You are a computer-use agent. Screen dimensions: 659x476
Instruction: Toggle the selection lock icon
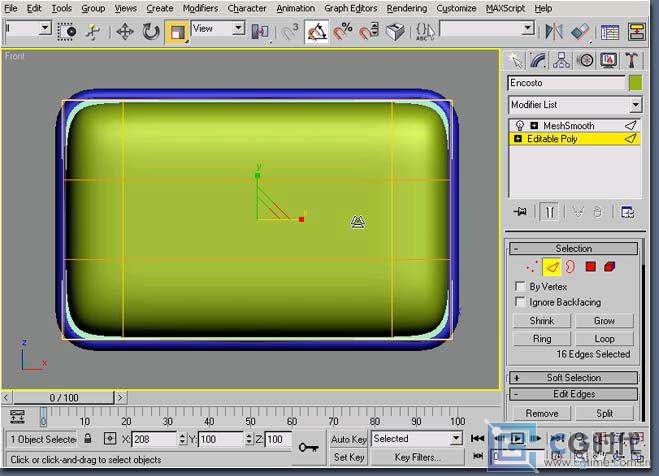click(88, 439)
